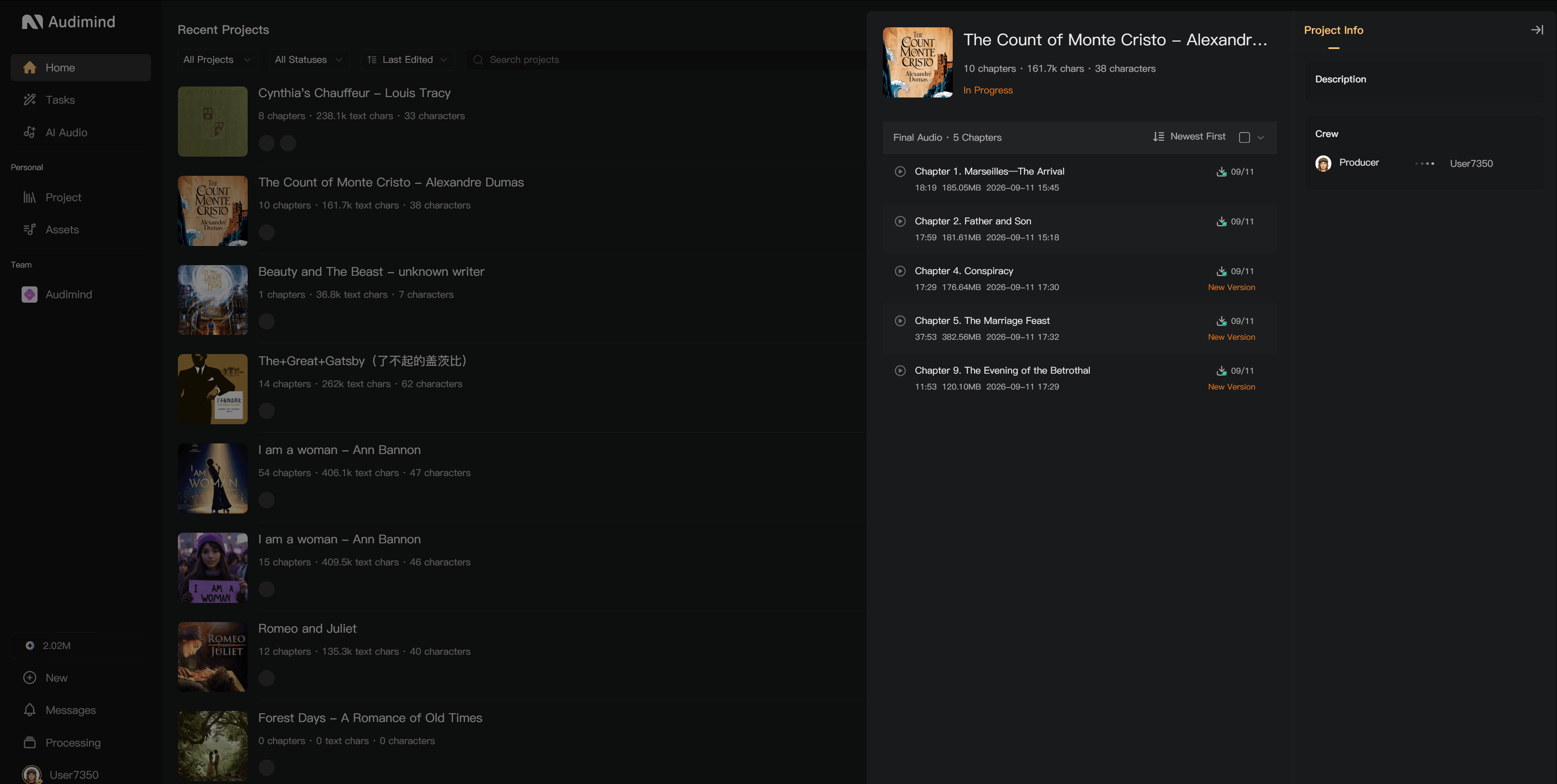Play Chapter 4 Conspiracy audio
Screen dimensions: 1557x784
900,271
